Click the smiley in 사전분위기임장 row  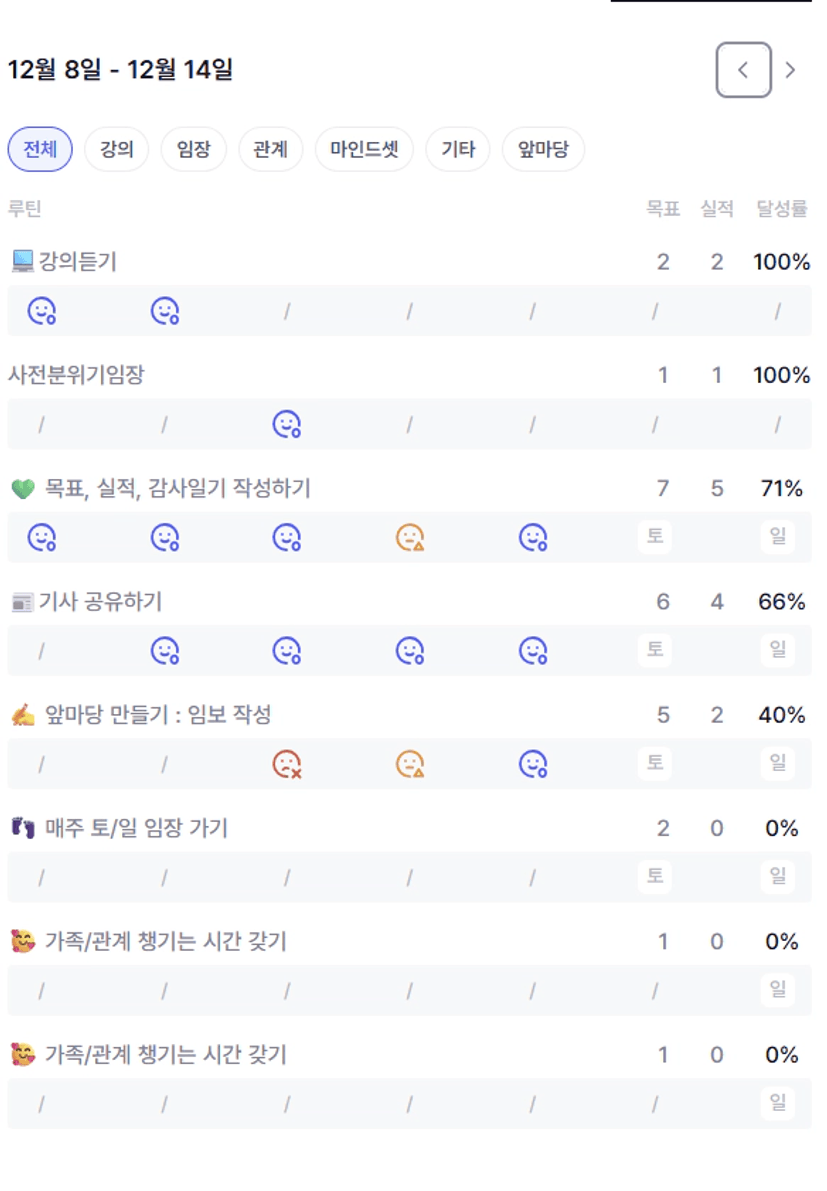pyautogui.click(x=287, y=425)
